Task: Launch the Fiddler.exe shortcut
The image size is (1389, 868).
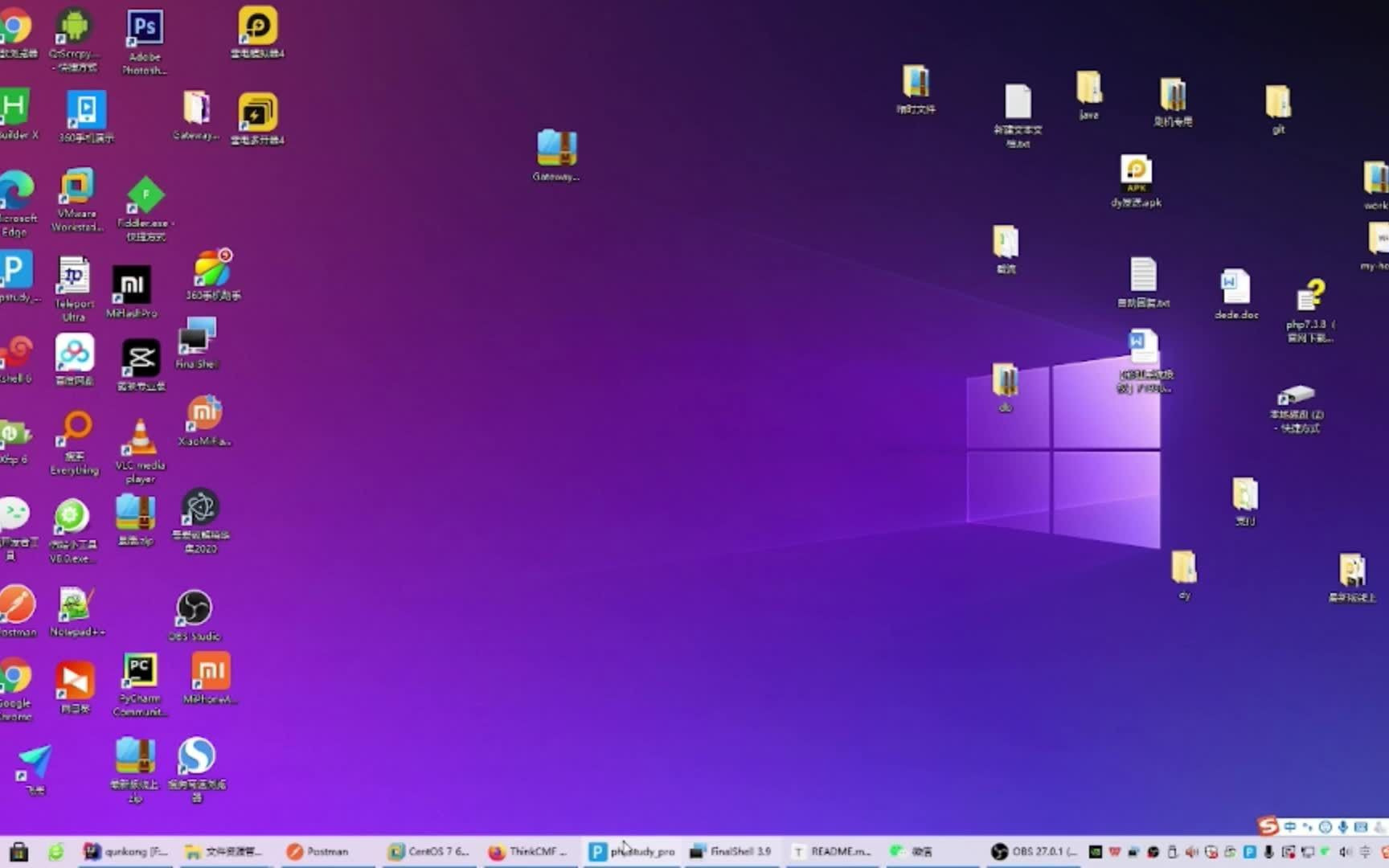Action: click(x=145, y=209)
